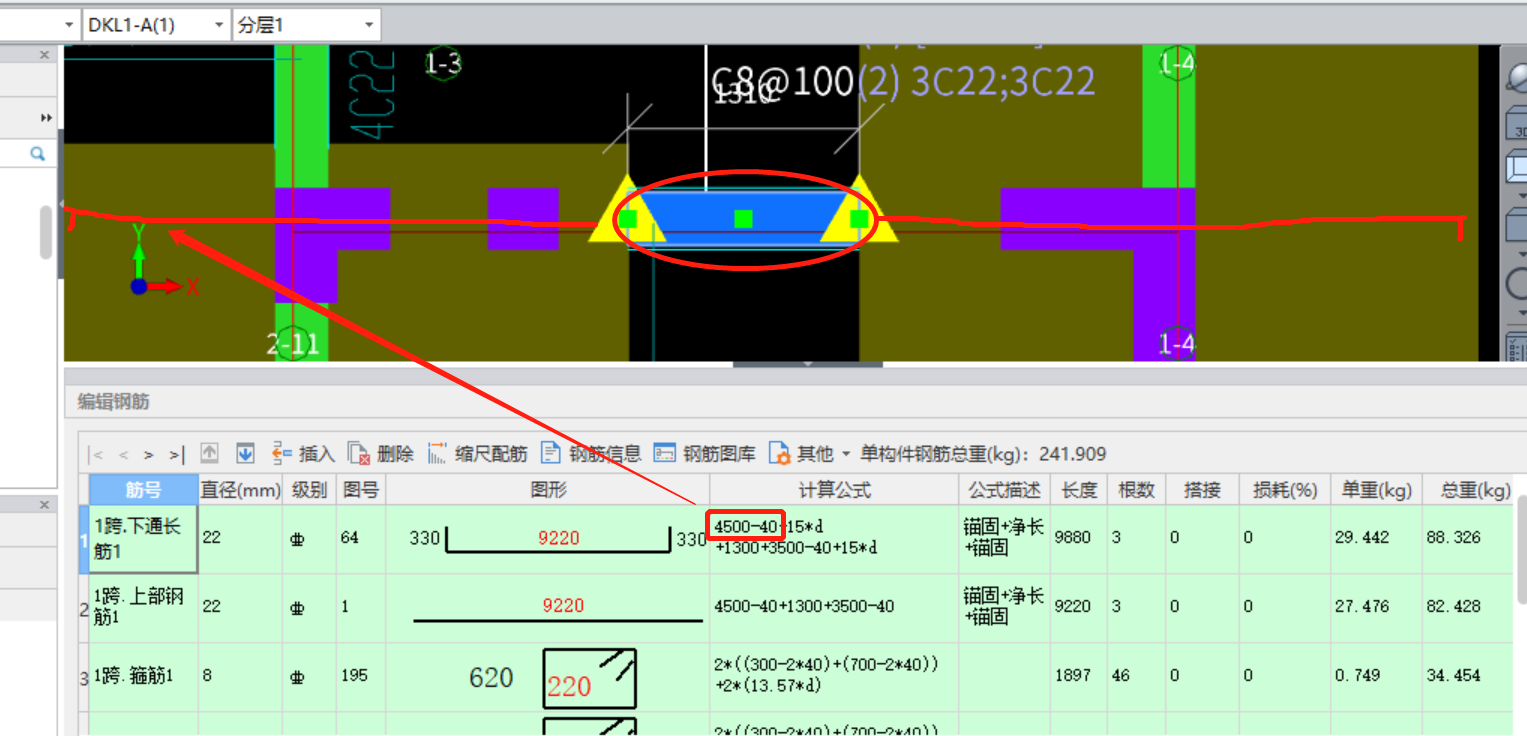Click the left panel vertical scrollbar
The width and height of the screenshot is (1527, 736).
45,233
